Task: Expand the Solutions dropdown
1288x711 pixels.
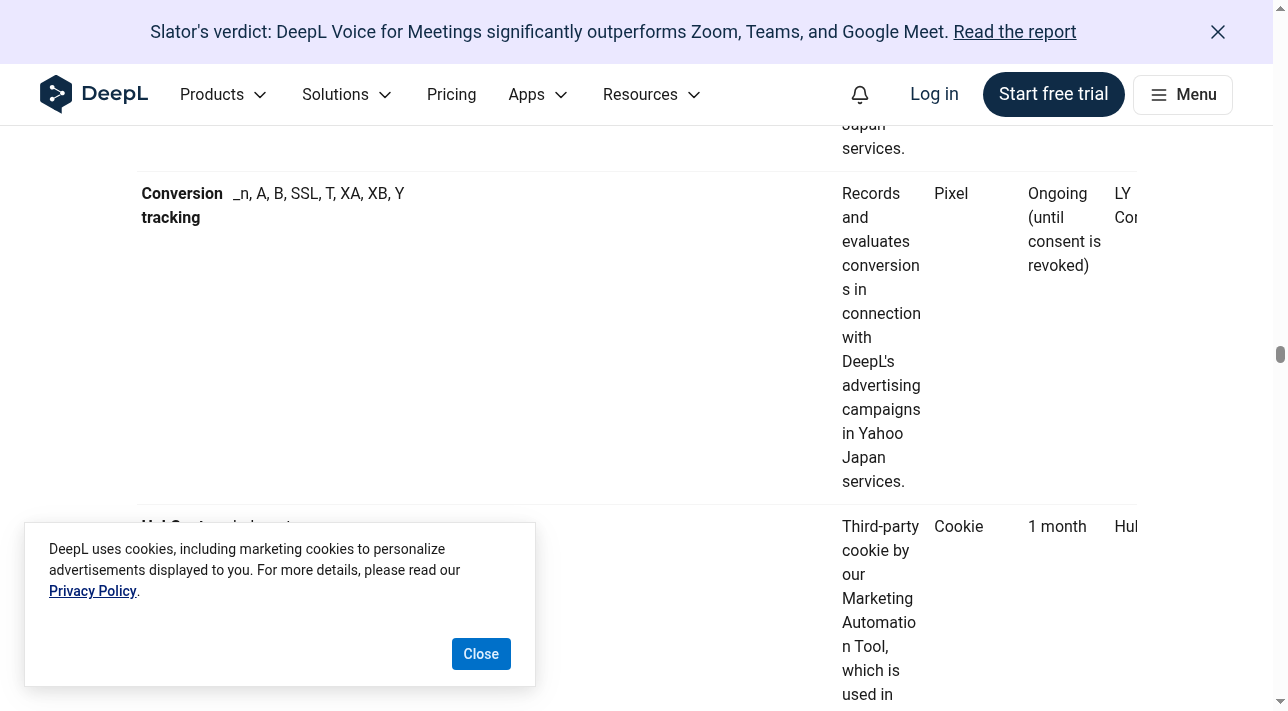Action: 347,94
